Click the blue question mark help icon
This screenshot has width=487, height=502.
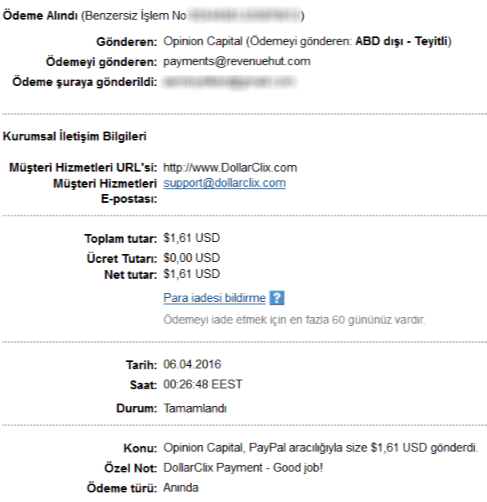[x=277, y=298]
